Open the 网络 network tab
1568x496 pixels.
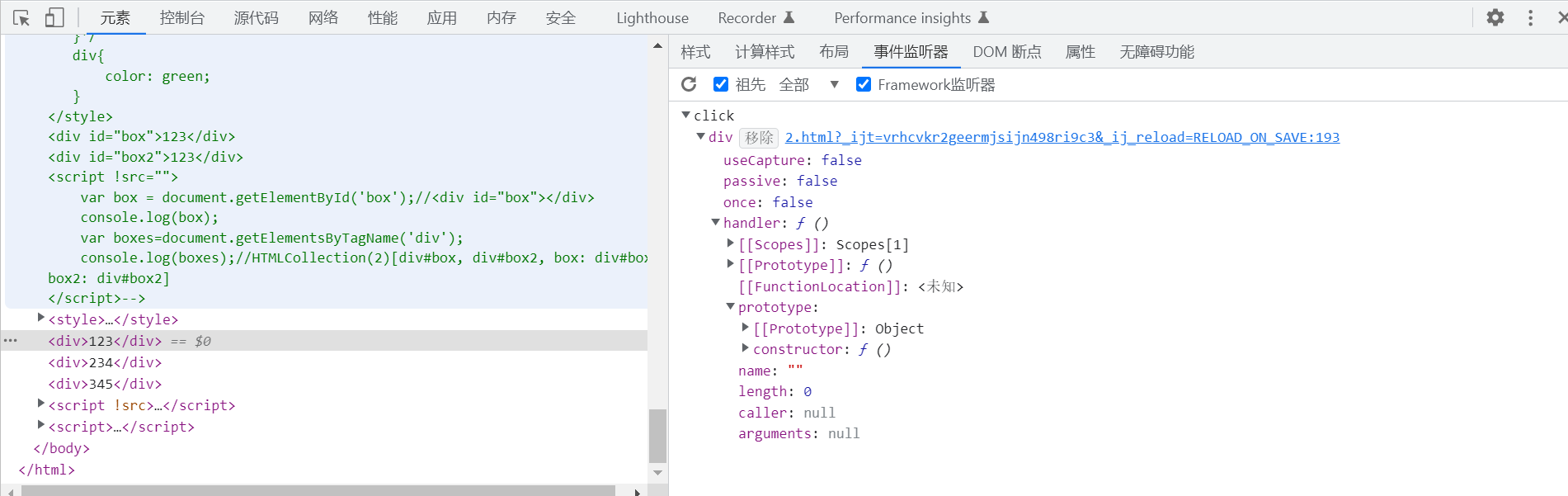[x=323, y=18]
